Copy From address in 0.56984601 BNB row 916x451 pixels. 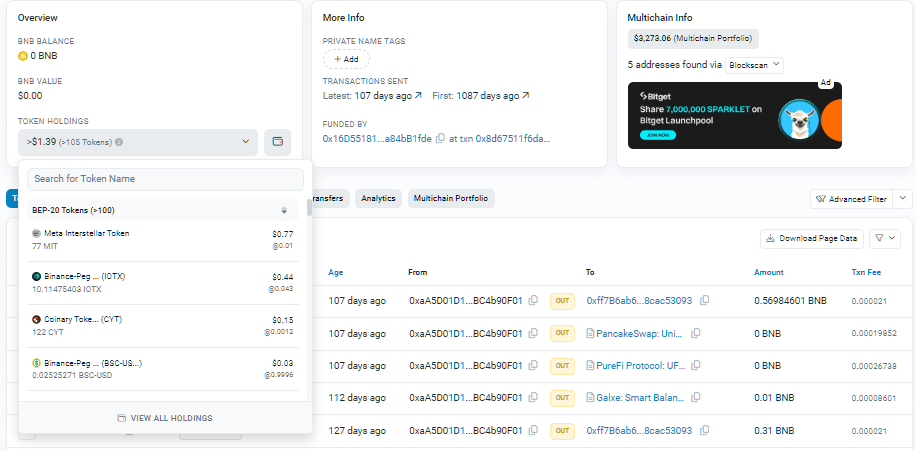click(x=533, y=300)
